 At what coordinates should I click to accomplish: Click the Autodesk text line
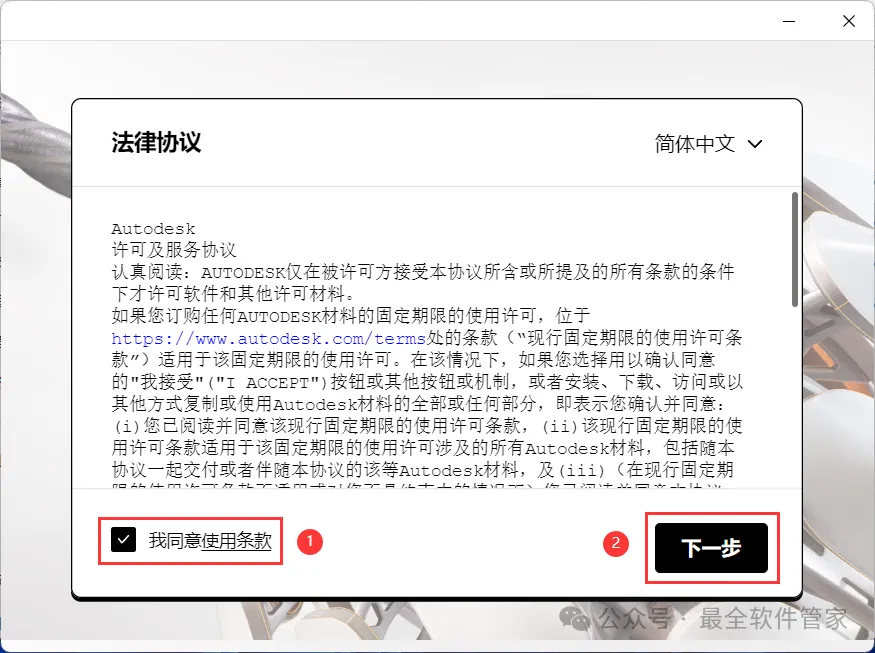pyautogui.click(x=153, y=229)
